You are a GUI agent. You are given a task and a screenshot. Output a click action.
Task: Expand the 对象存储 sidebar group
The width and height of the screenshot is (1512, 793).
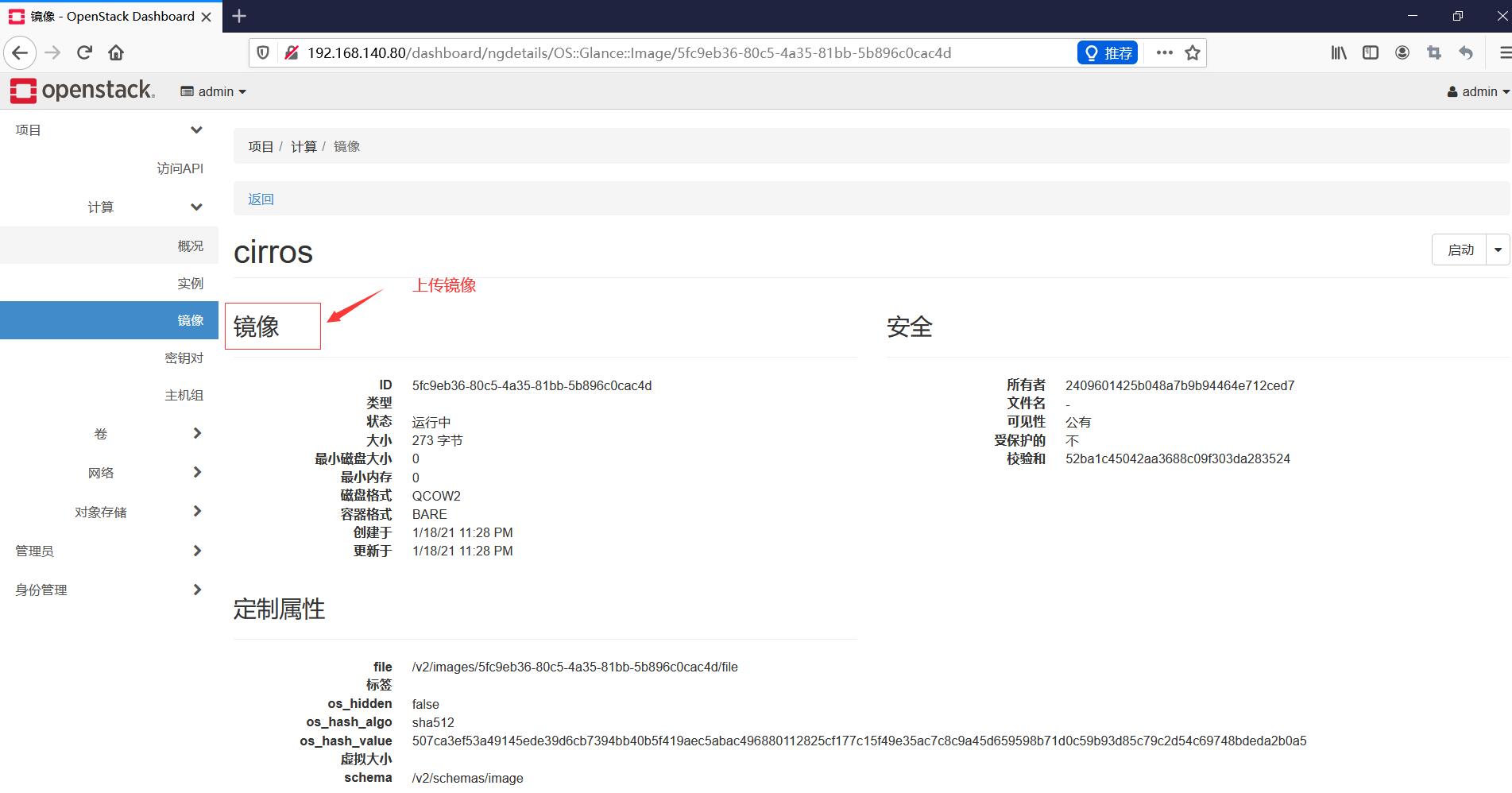point(109,512)
